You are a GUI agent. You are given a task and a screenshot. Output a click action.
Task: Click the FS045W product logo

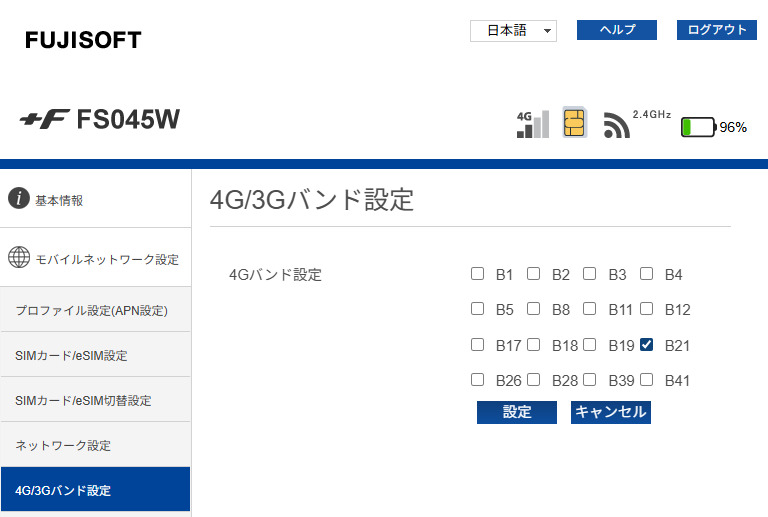(100, 120)
